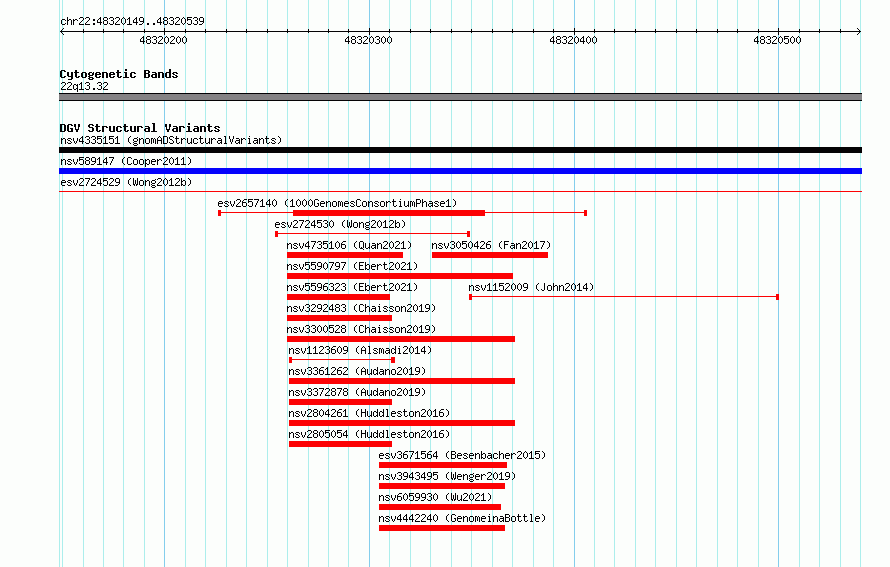
Task: Open the nsv3943495 Wenger2019 label
Action: click(x=447, y=476)
